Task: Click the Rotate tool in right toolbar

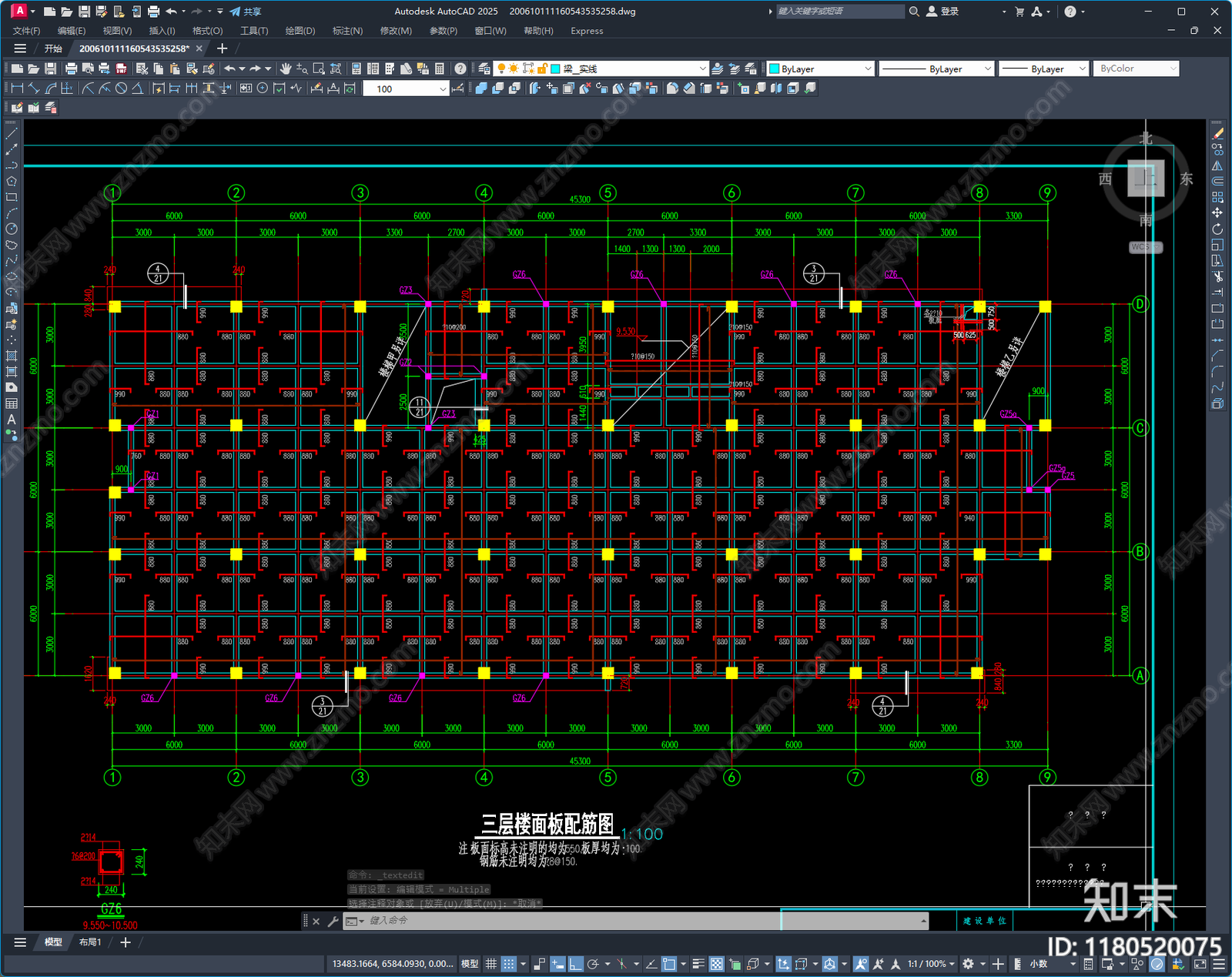Action: (x=1217, y=229)
